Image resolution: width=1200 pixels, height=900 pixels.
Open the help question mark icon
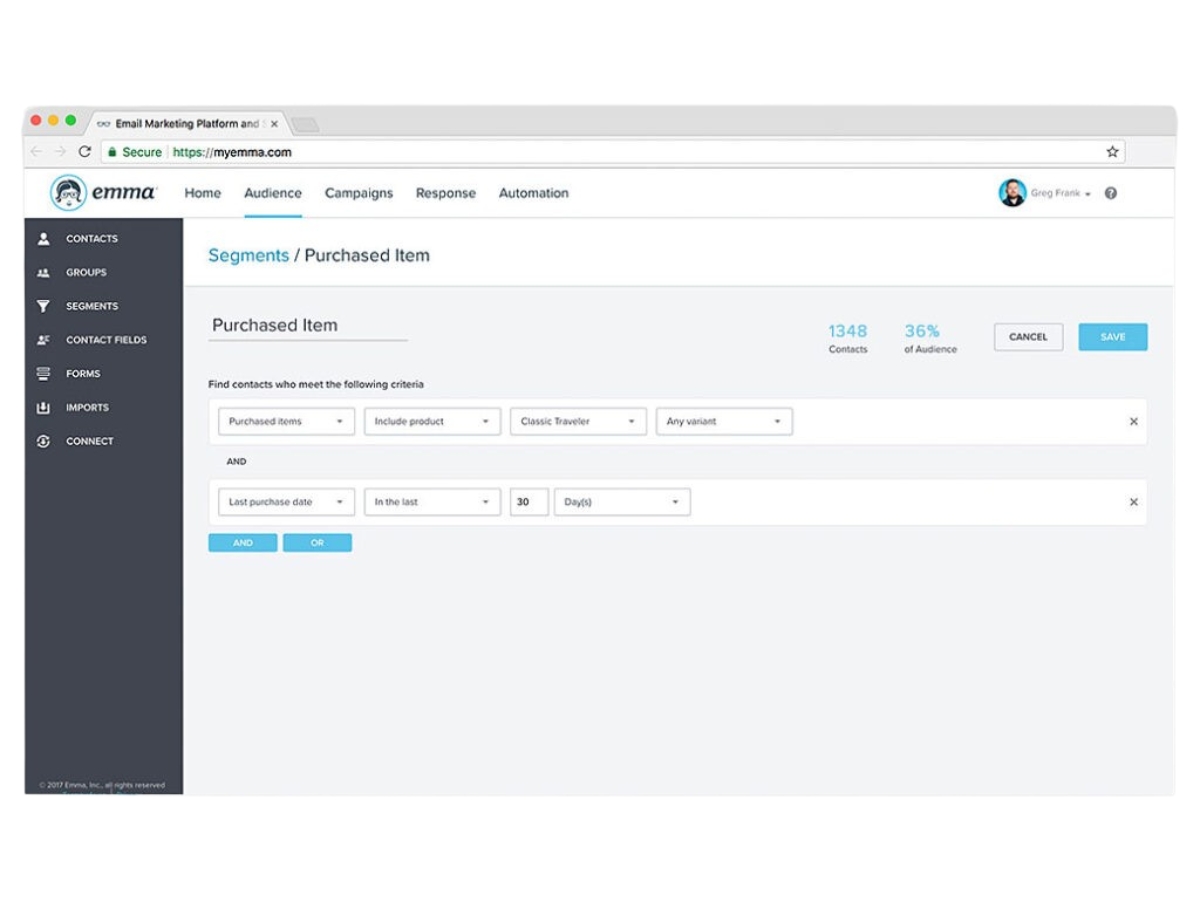click(1110, 194)
